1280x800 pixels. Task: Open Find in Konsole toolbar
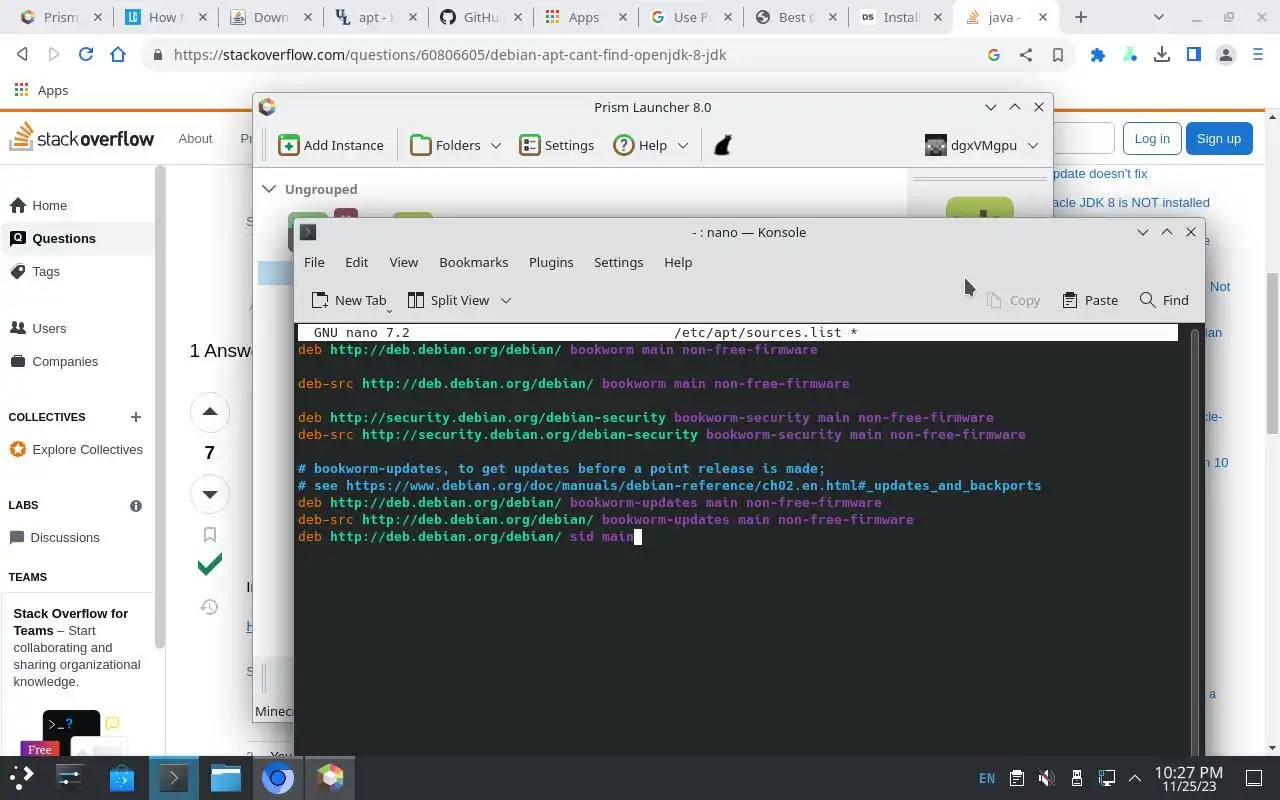[1164, 300]
